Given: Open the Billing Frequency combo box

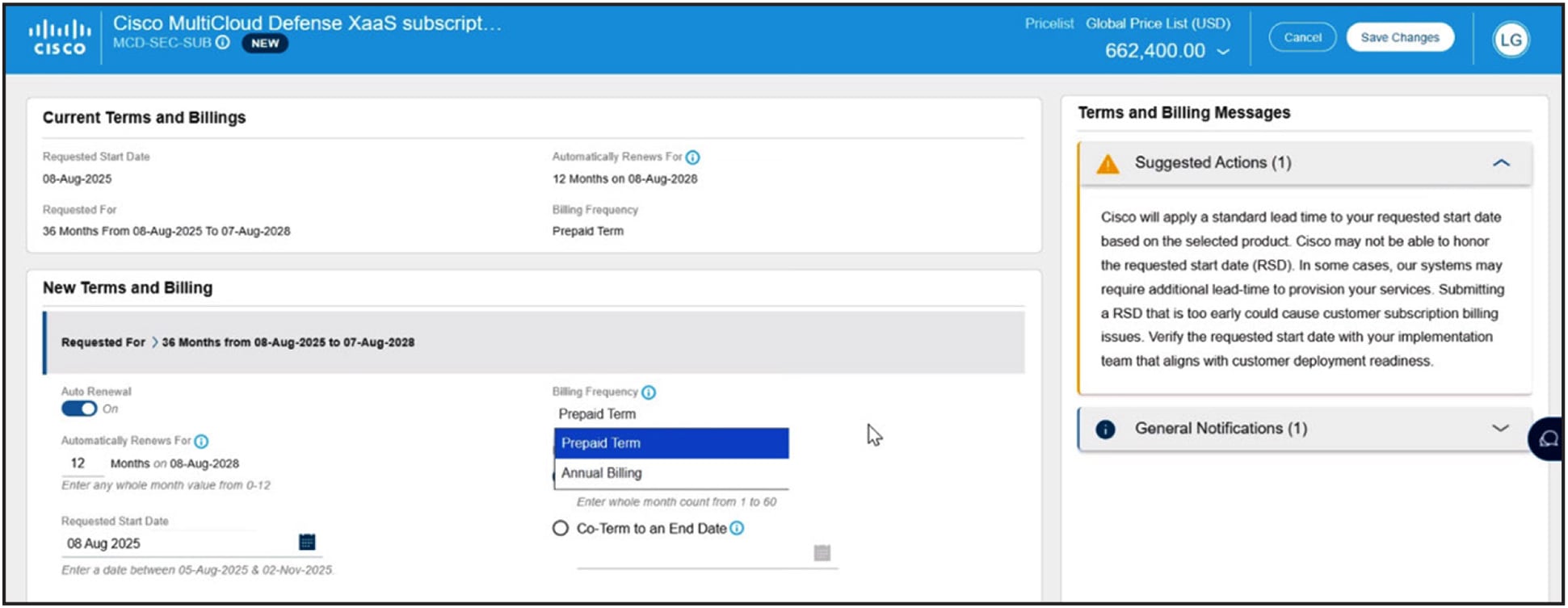Looking at the screenshot, I should (670, 414).
